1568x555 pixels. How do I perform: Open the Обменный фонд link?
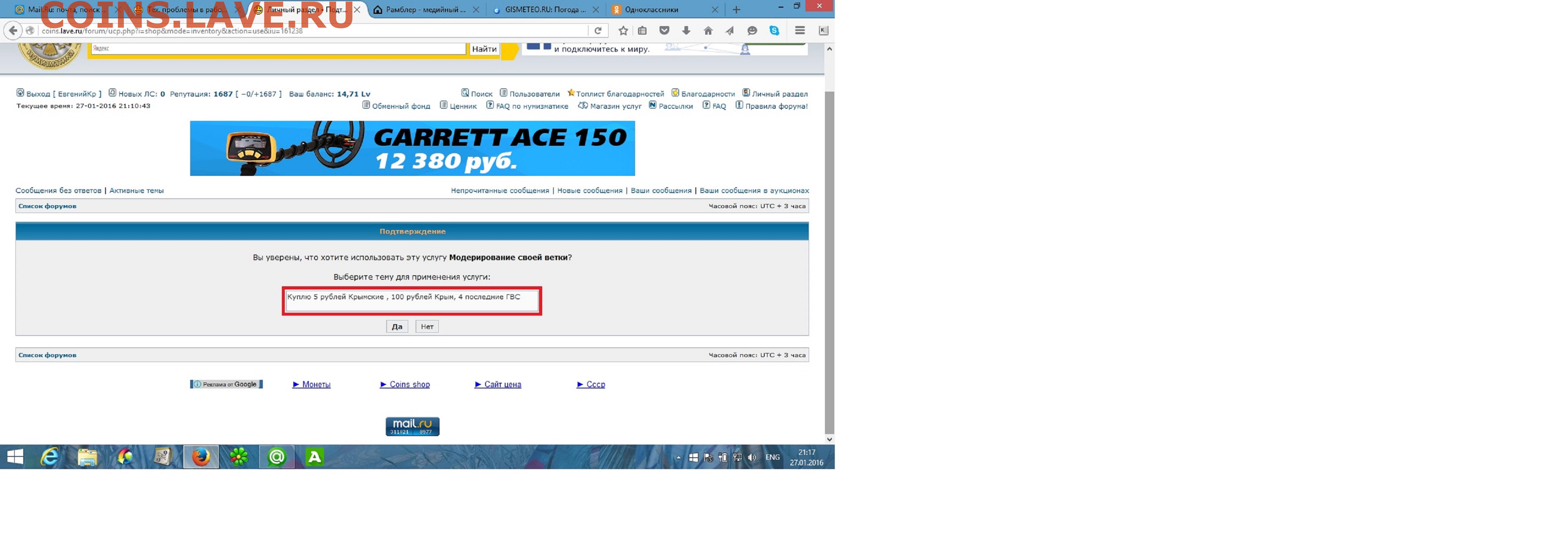pos(396,106)
